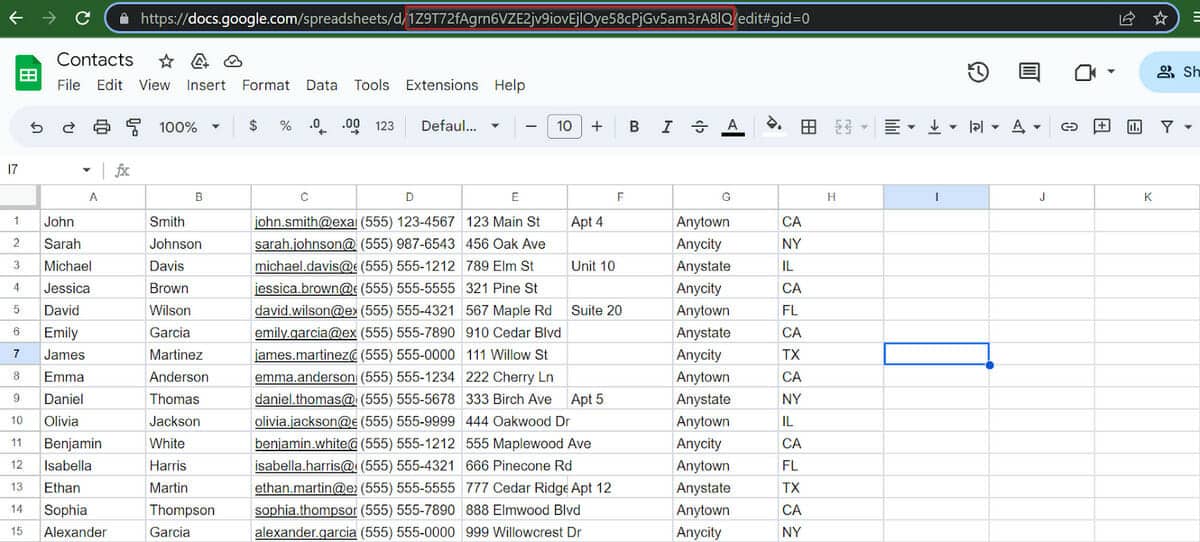1200x542 pixels.
Task: Open the text color picker
Action: [x=732, y=126]
